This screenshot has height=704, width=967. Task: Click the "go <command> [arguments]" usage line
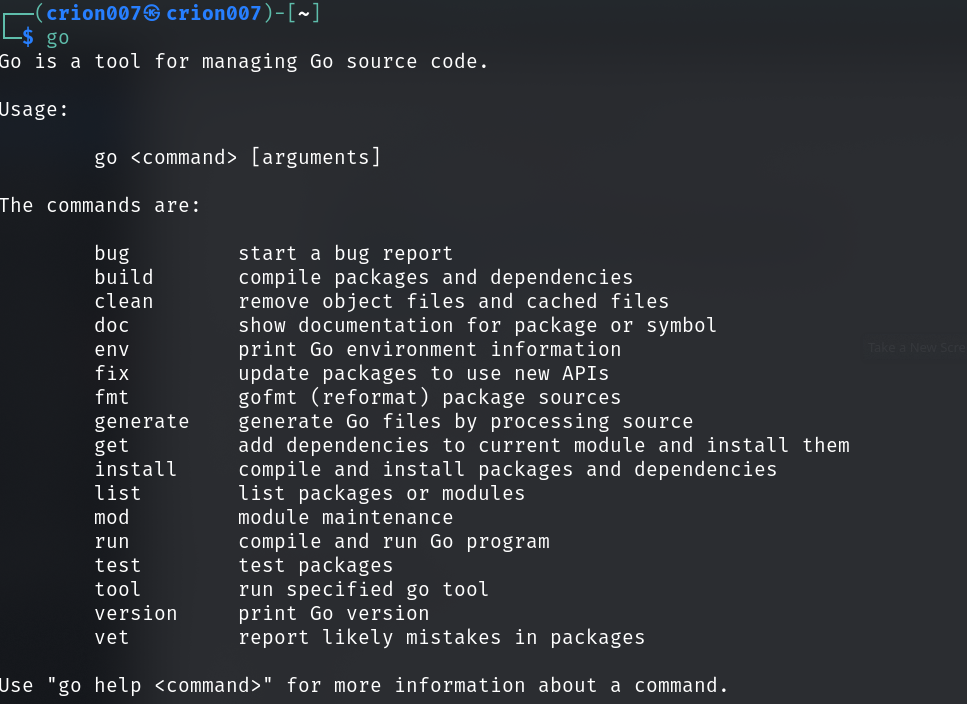238,157
